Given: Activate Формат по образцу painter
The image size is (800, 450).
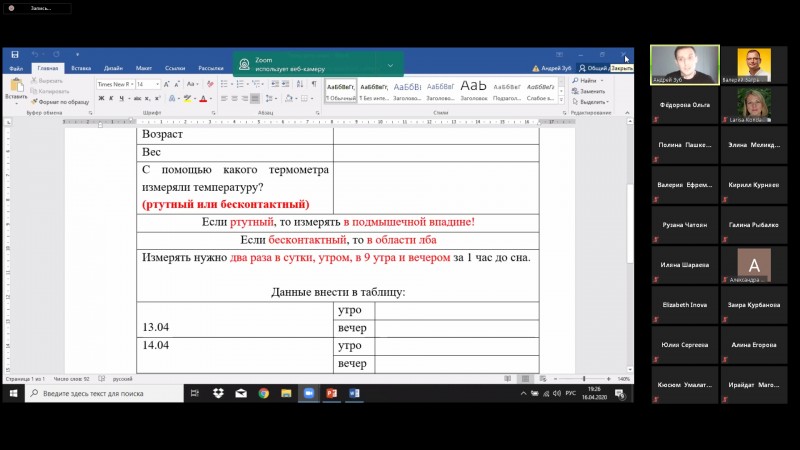Looking at the screenshot, I should pyautogui.click(x=60, y=102).
